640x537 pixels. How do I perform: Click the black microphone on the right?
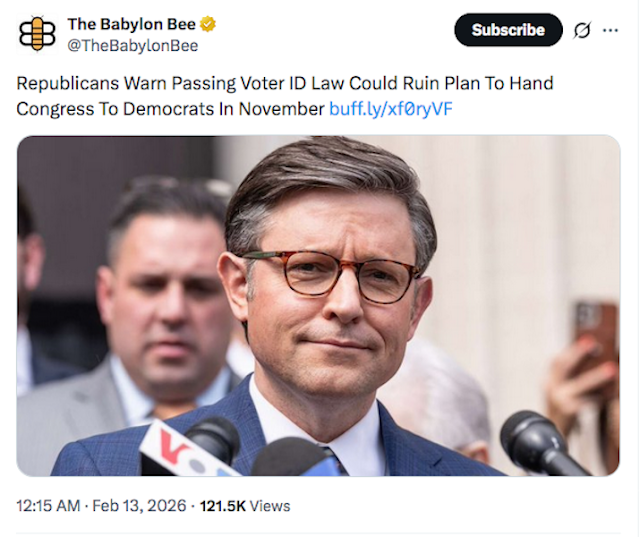pyautogui.click(x=540, y=440)
